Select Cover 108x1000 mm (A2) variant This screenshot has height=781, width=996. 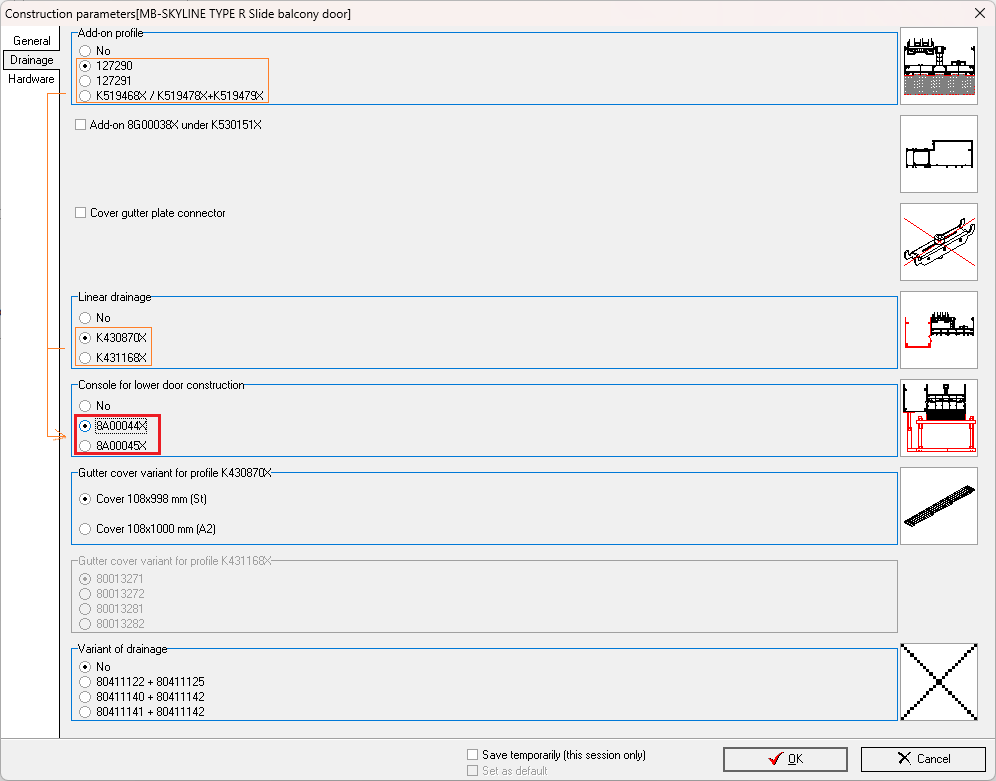click(85, 529)
